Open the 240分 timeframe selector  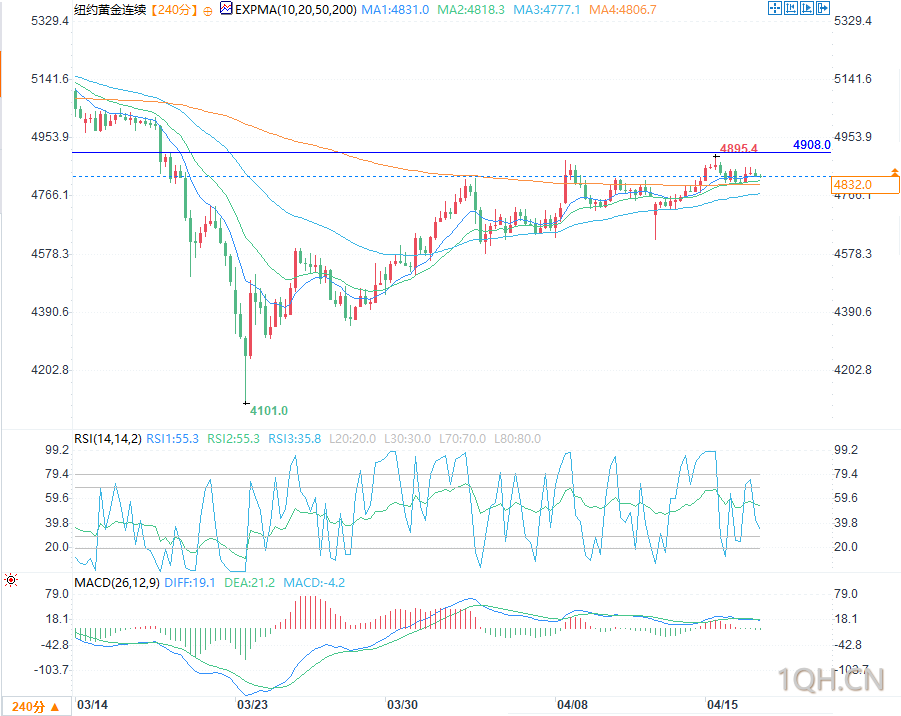36,706
